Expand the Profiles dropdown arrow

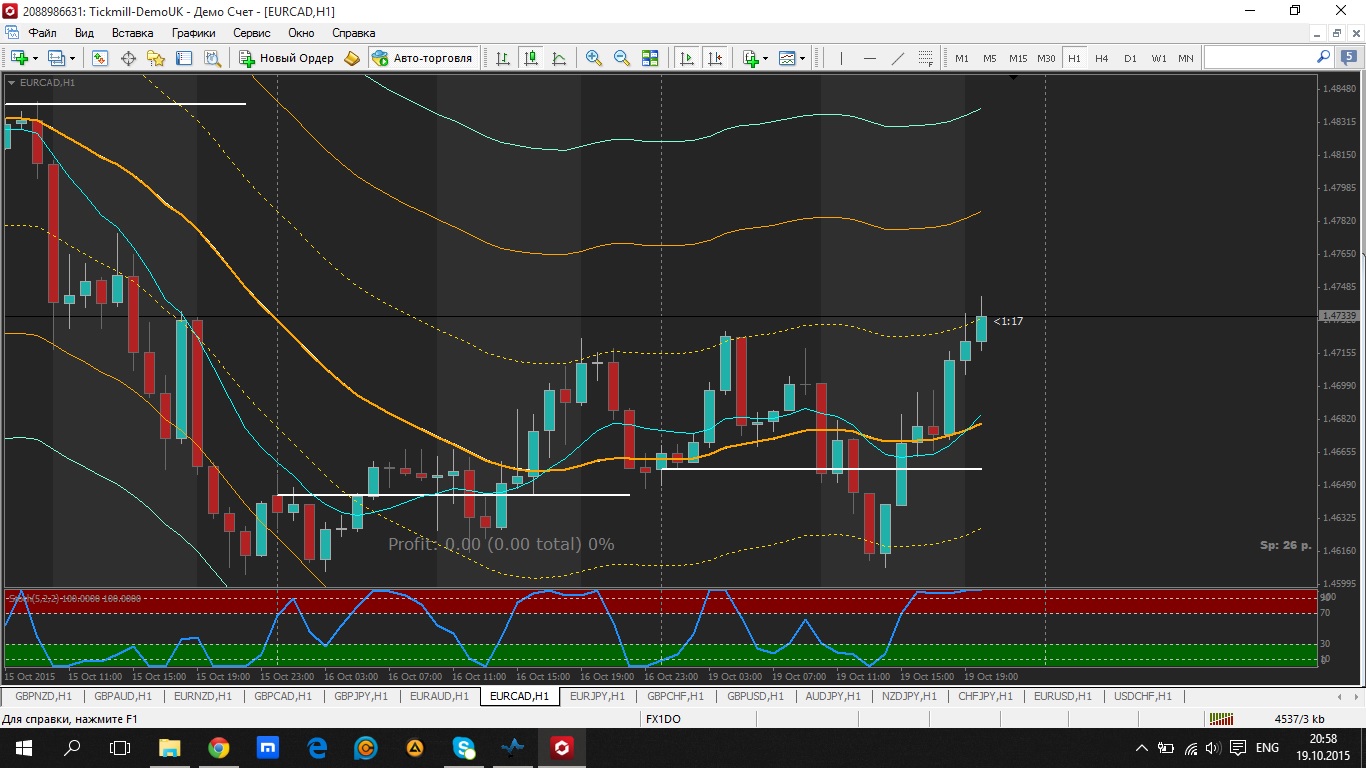[72, 58]
